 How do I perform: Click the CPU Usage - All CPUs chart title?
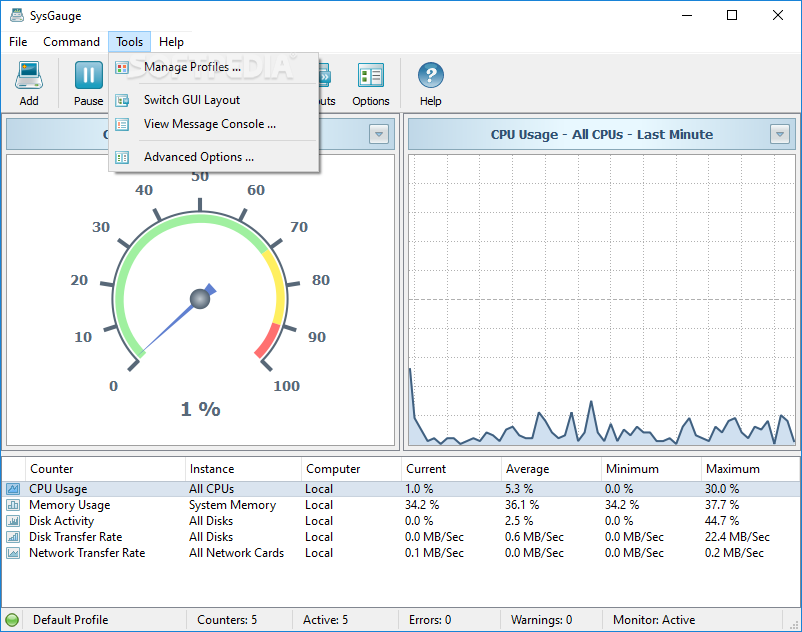[x=602, y=134]
